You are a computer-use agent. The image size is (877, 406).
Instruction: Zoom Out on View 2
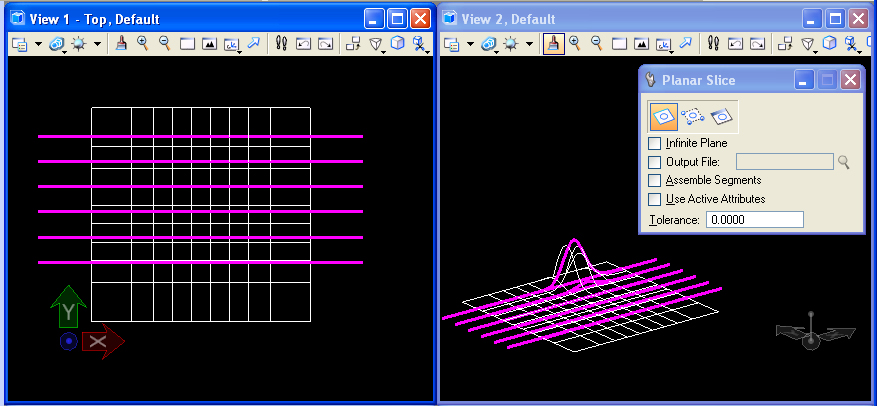[x=596, y=44]
